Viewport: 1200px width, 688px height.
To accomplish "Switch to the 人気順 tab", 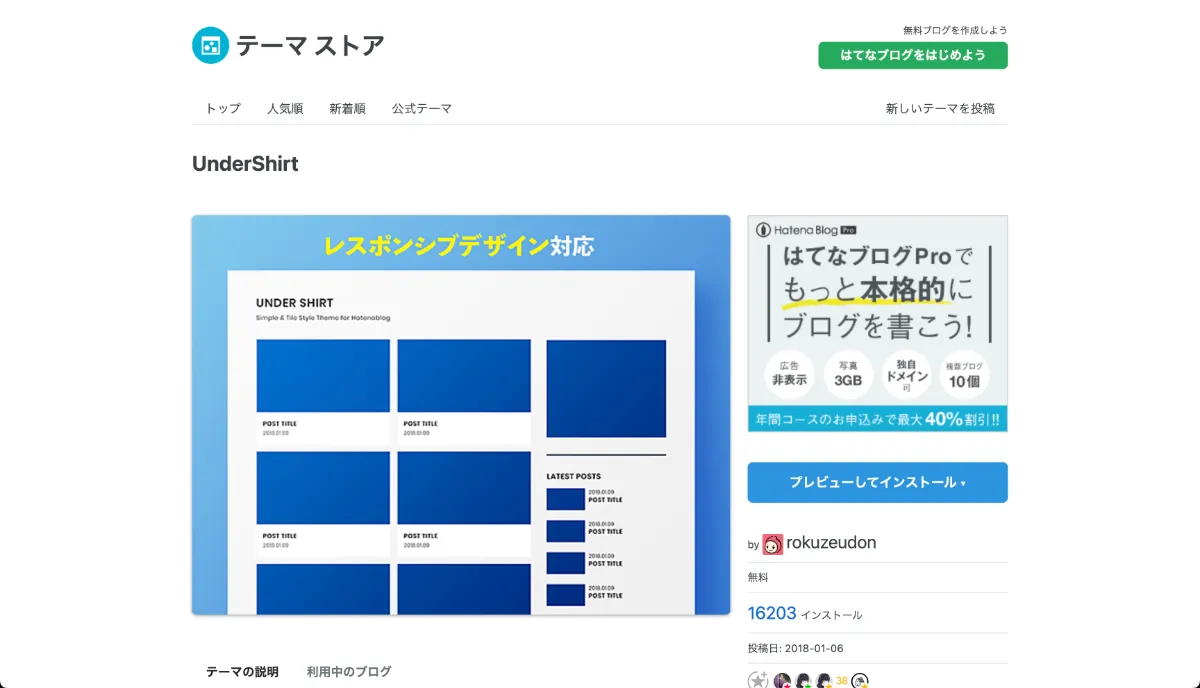I will pos(285,108).
